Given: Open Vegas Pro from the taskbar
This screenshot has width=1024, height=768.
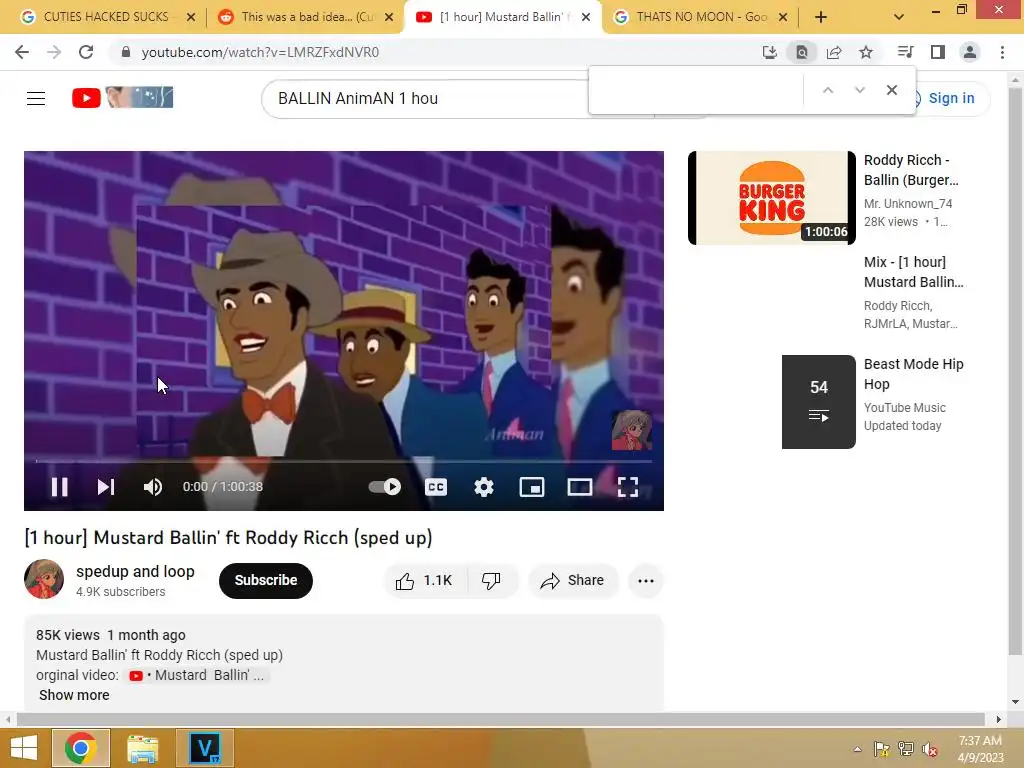Looking at the screenshot, I should [205, 748].
